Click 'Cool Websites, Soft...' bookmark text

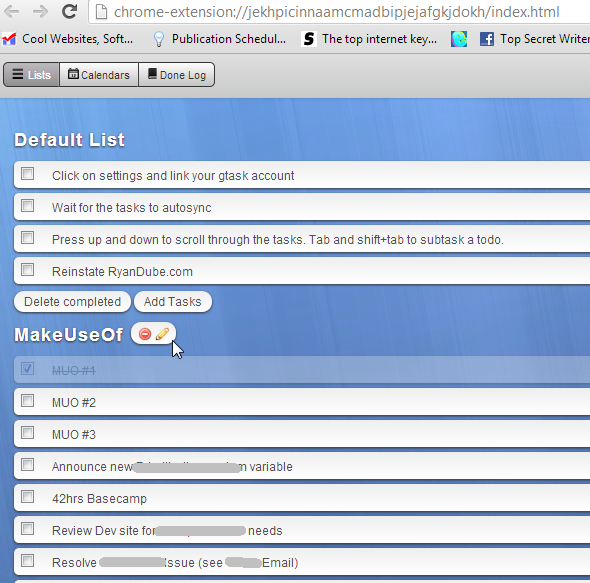click(x=78, y=39)
